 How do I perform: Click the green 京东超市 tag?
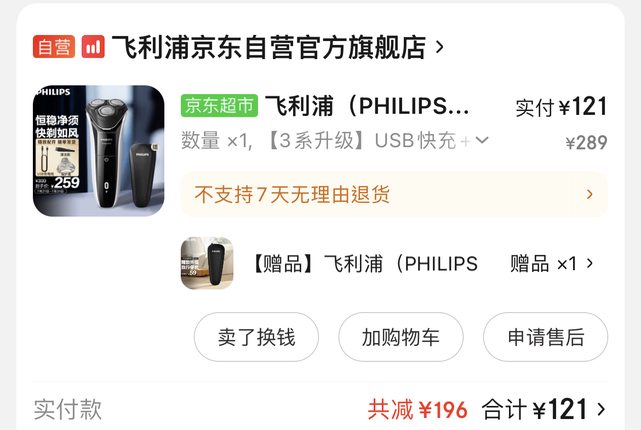click(220, 105)
